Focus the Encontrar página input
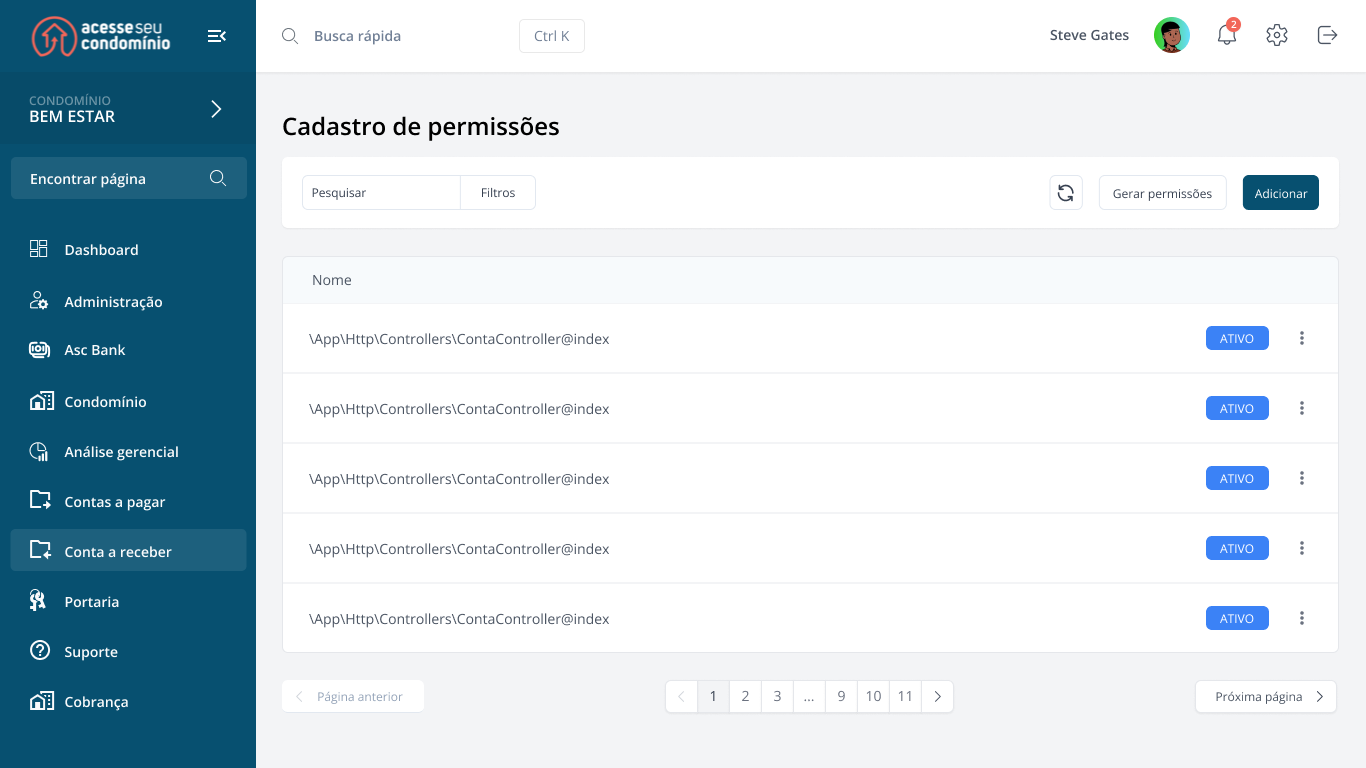This screenshot has height=768, width=1366. (x=129, y=178)
